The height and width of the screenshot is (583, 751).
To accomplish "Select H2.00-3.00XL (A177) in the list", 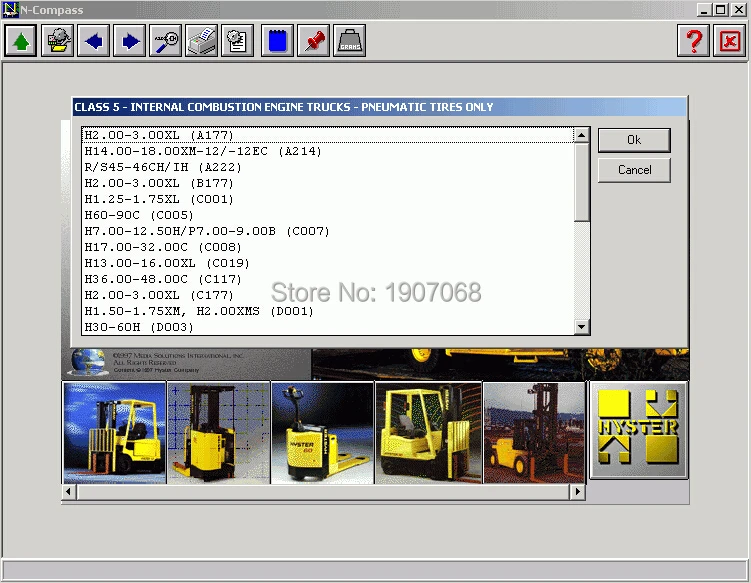I will click(x=328, y=135).
